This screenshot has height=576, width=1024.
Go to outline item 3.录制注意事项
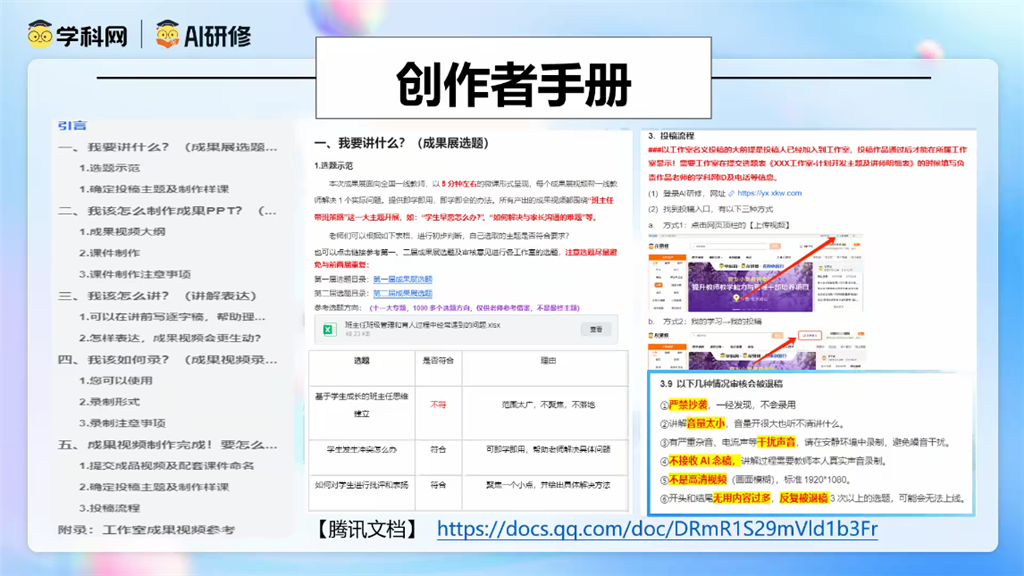pyautogui.click(x=122, y=423)
